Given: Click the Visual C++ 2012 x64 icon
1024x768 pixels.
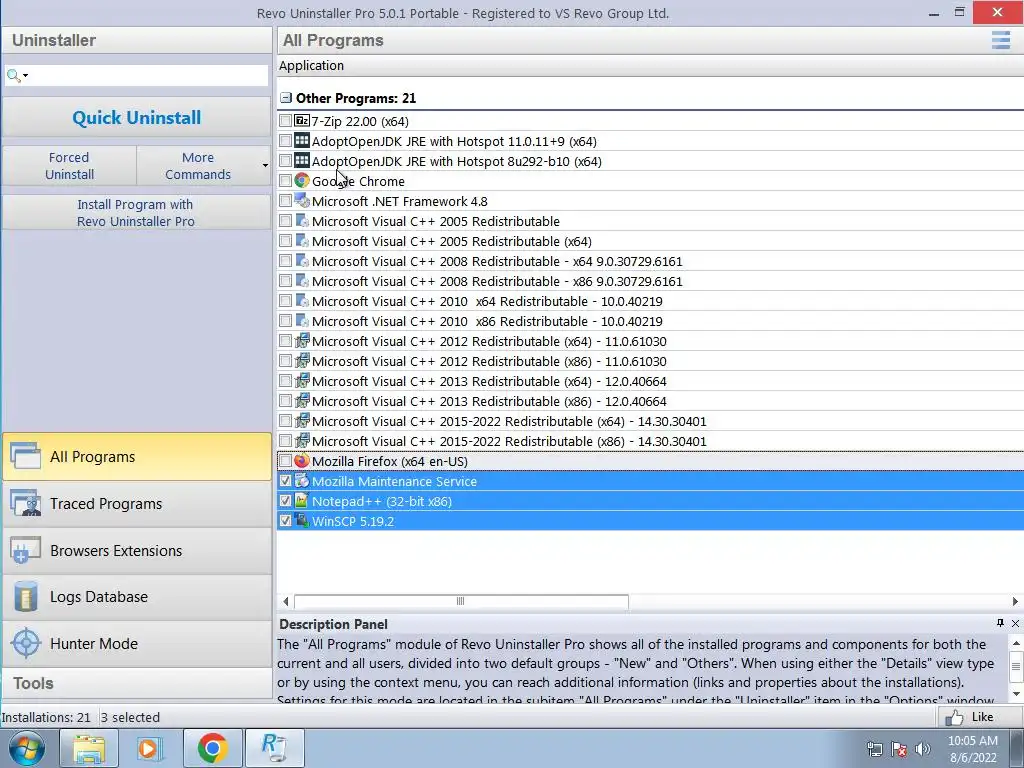Looking at the screenshot, I should coord(302,341).
